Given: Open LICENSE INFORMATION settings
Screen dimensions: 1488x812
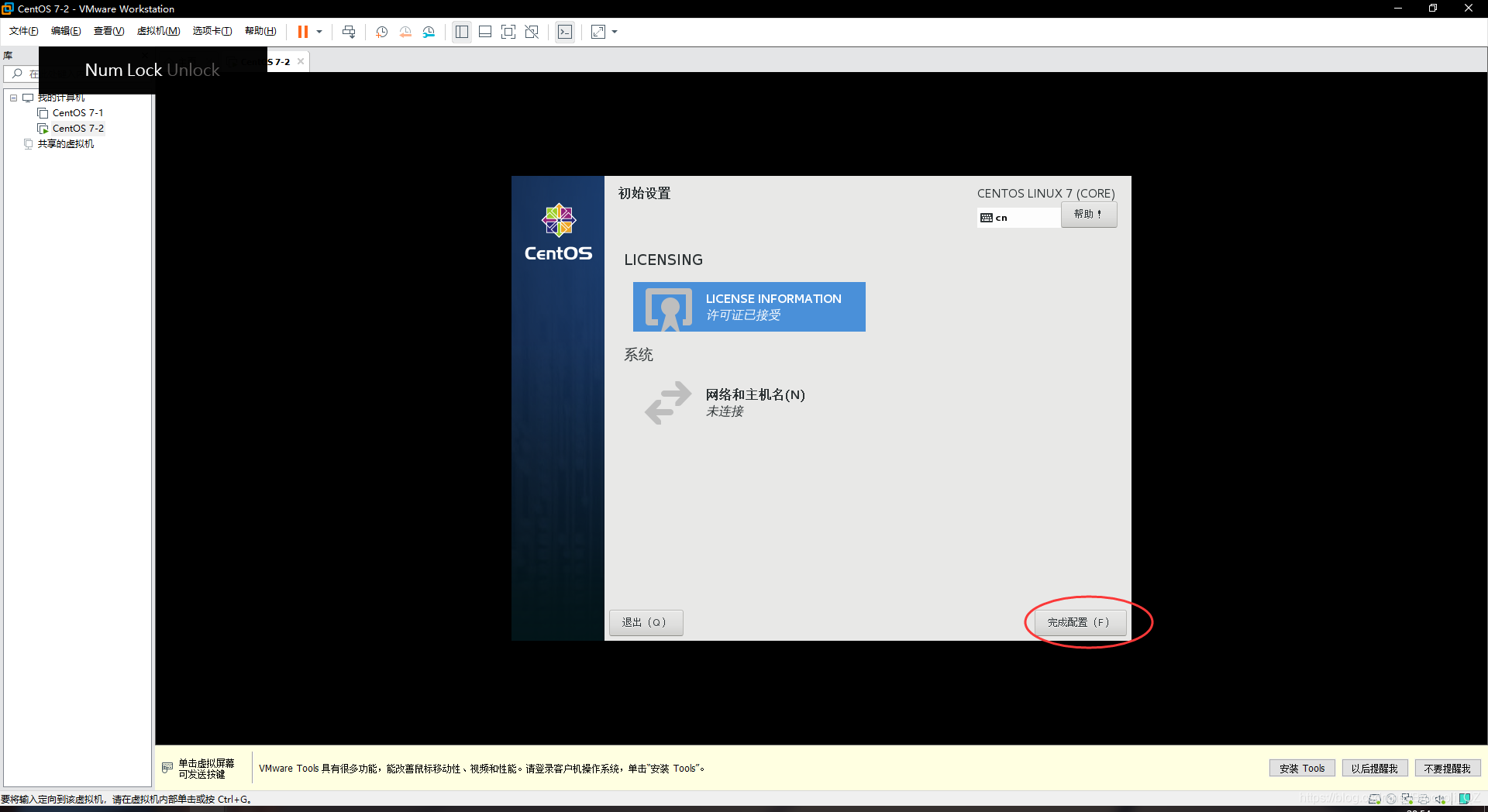Looking at the screenshot, I should coord(749,307).
